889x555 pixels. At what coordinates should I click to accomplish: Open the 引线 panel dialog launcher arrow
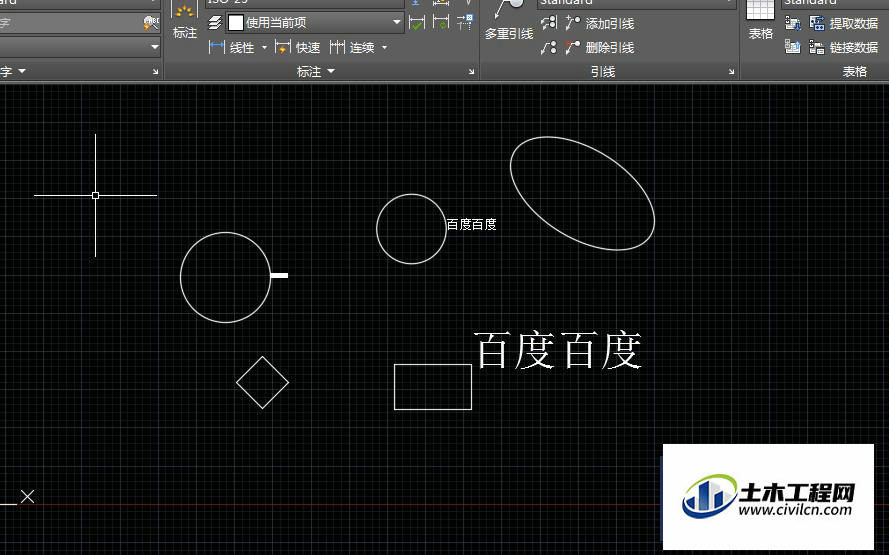[x=731, y=72]
